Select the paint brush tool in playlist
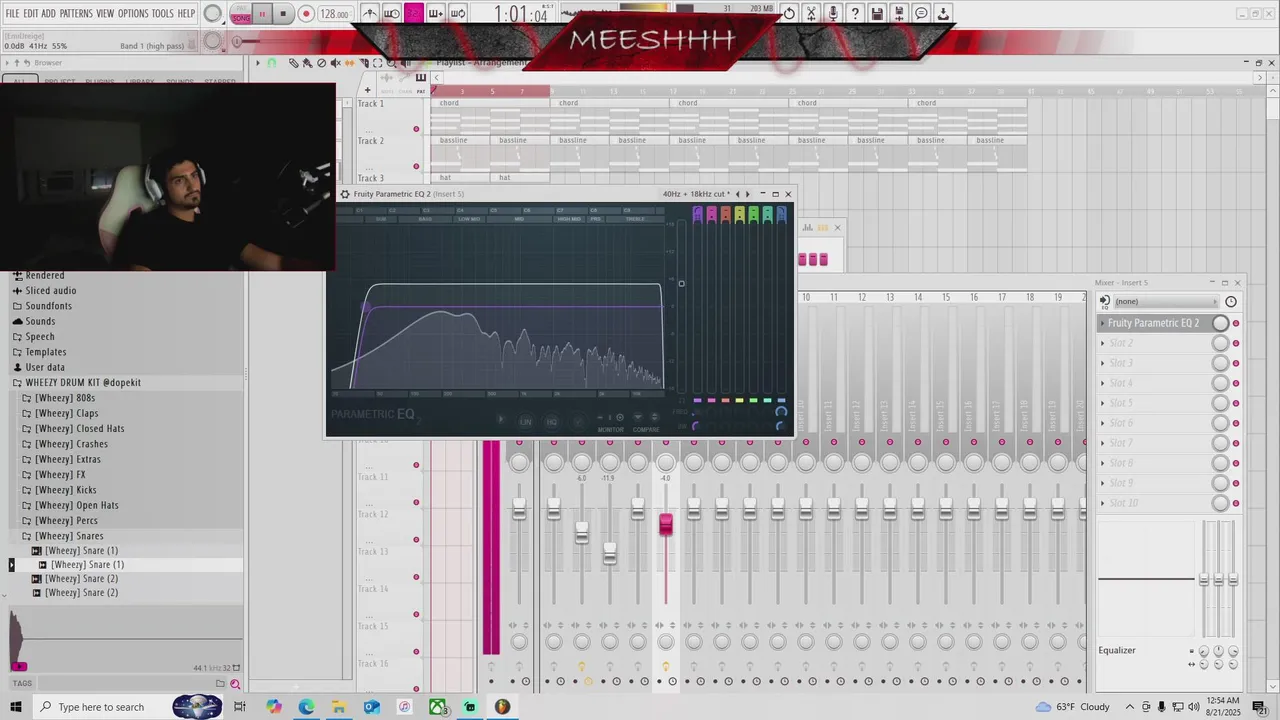Viewport: 1280px width, 720px height. (x=307, y=63)
